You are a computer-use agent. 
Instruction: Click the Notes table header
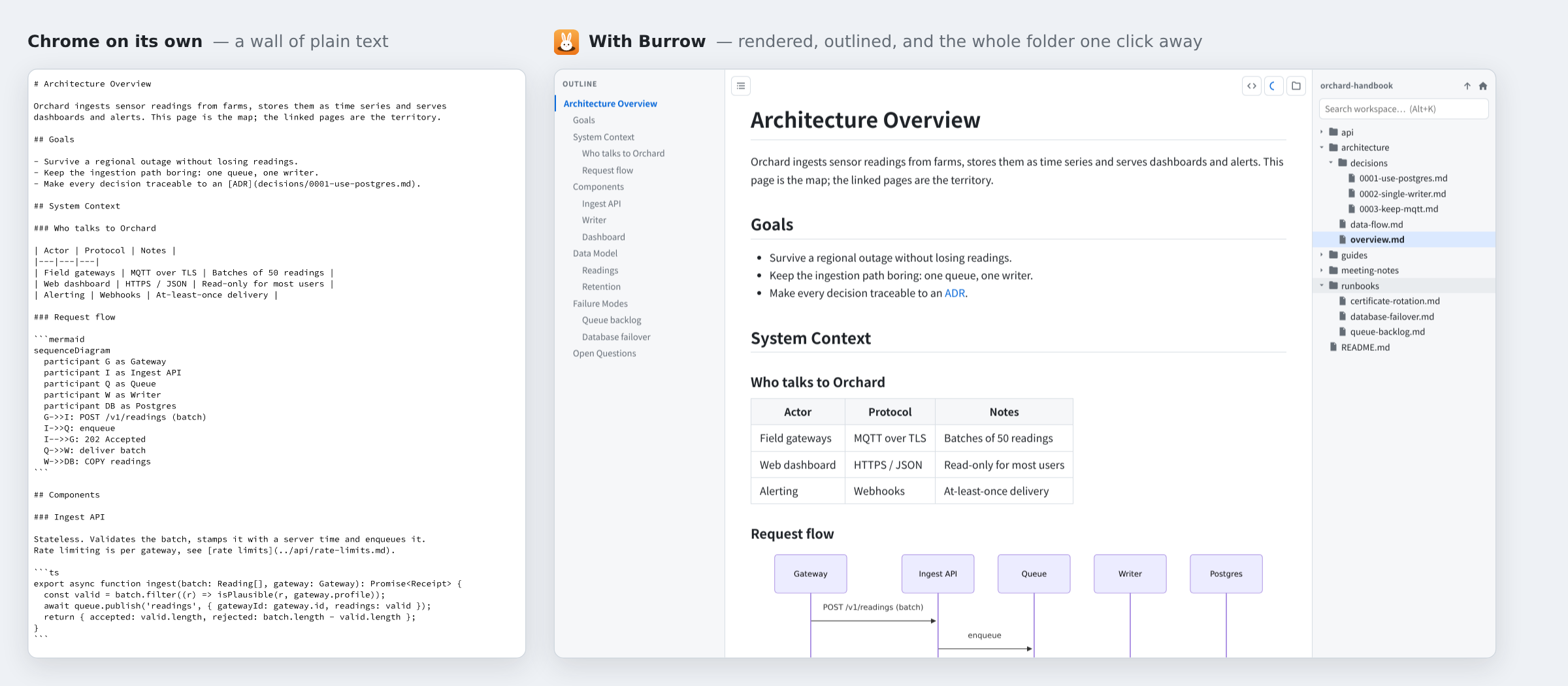tap(1004, 412)
